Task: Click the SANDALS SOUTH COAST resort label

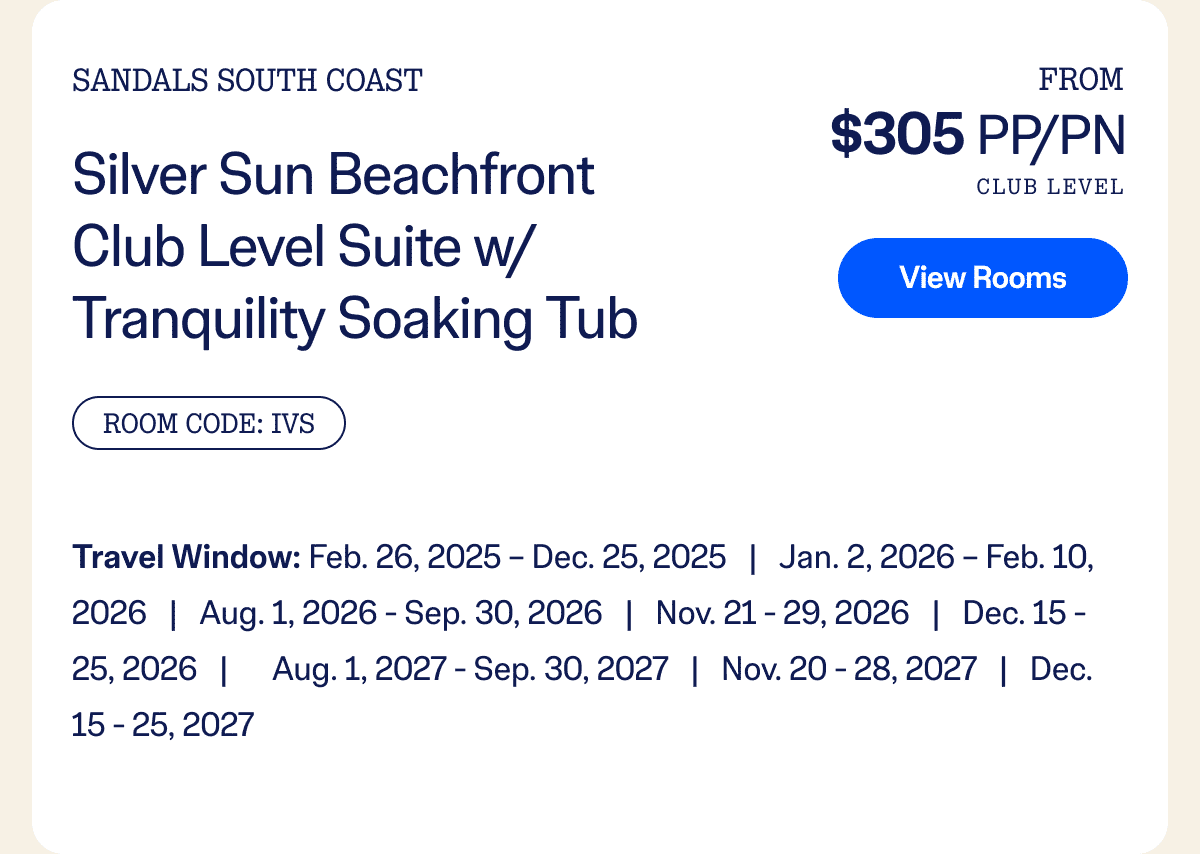Action: [x=247, y=81]
